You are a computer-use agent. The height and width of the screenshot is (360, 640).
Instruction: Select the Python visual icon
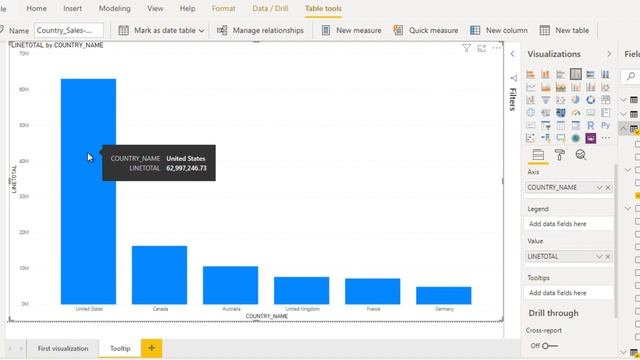605,126
